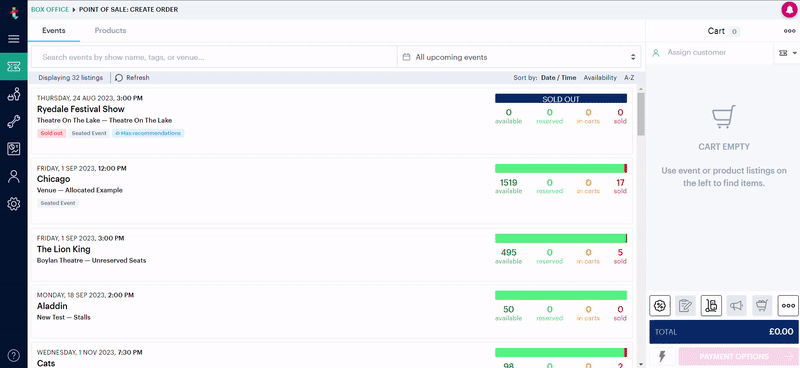Switch to the Events tab
The image size is (800, 368).
(x=54, y=31)
